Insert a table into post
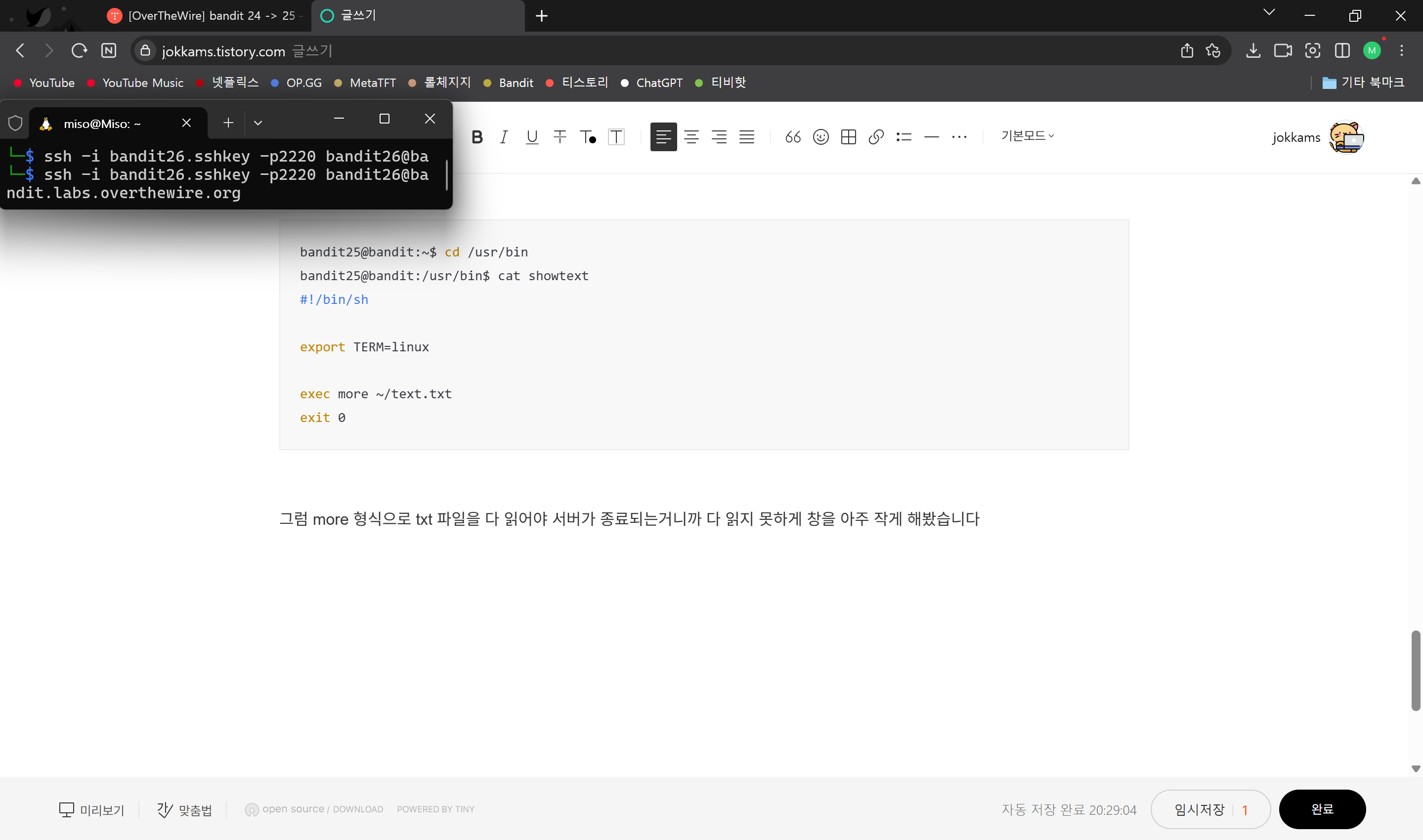Screen dimensions: 1423x840 pyautogui.click(x=848, y=137)
